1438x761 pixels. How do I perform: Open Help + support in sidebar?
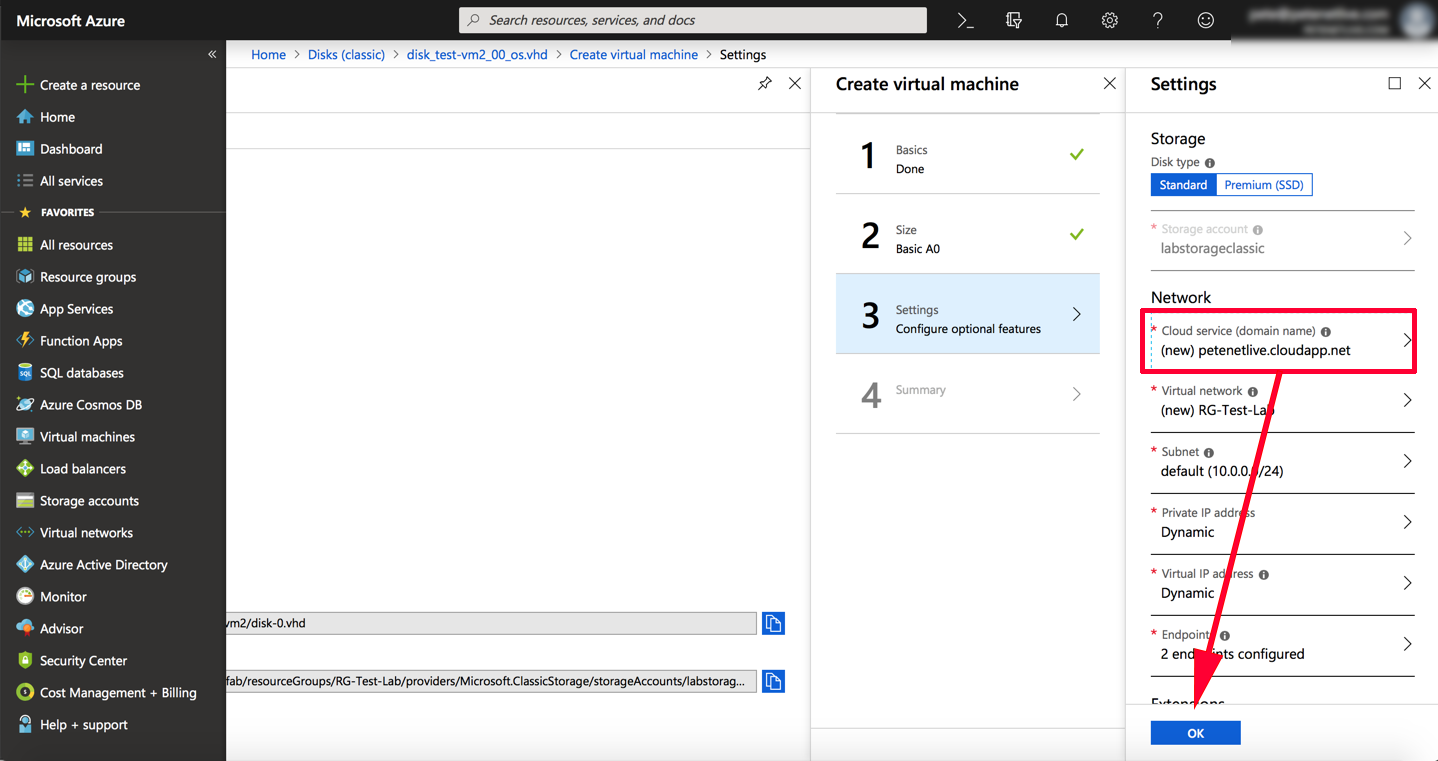(84, 725)
